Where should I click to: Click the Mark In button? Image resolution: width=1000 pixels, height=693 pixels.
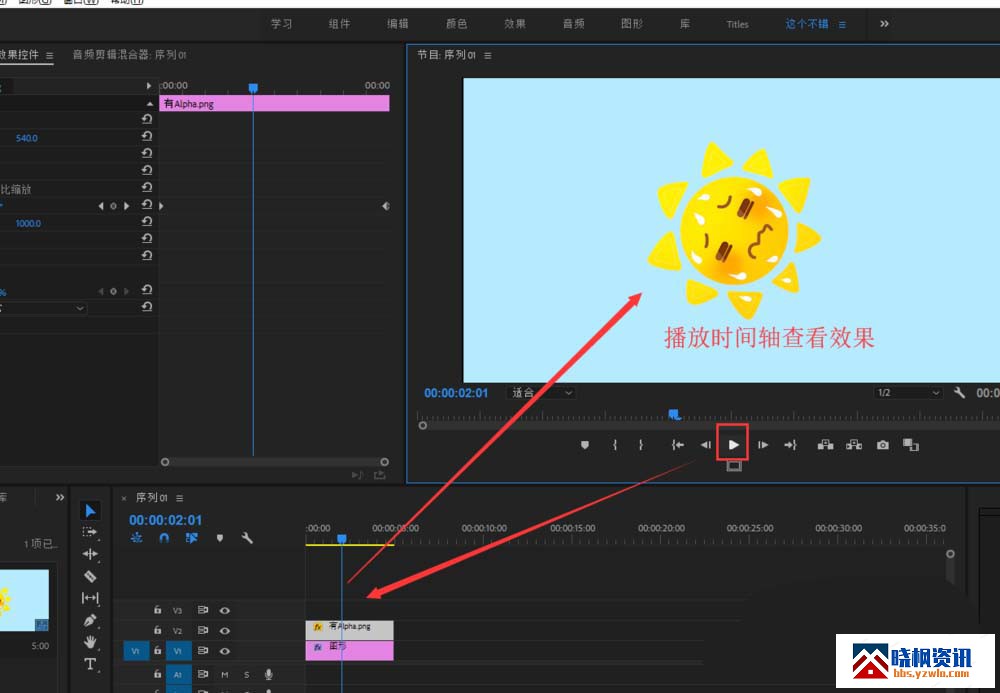pos(615,445)
